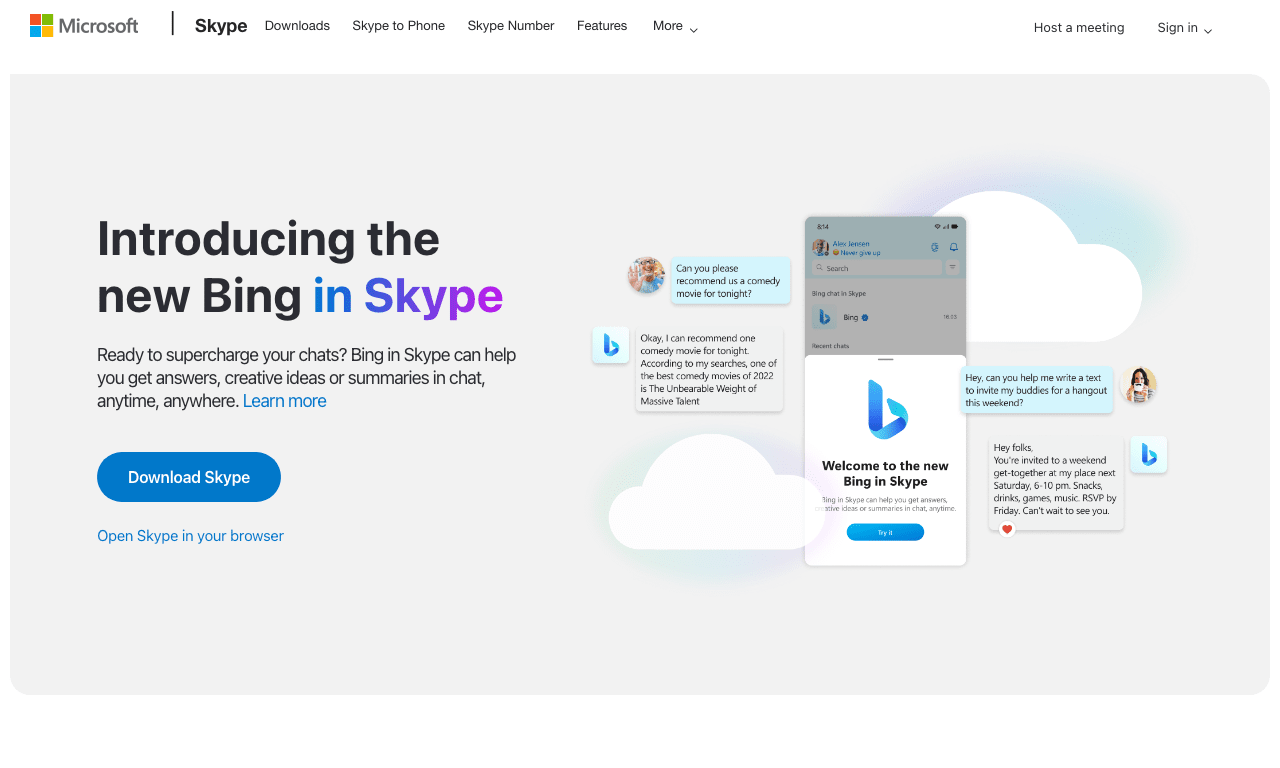Click 'Welcome to the new Bing in Skype' heading
This screenshot has width=1280, height=768.
pos(885,473)
